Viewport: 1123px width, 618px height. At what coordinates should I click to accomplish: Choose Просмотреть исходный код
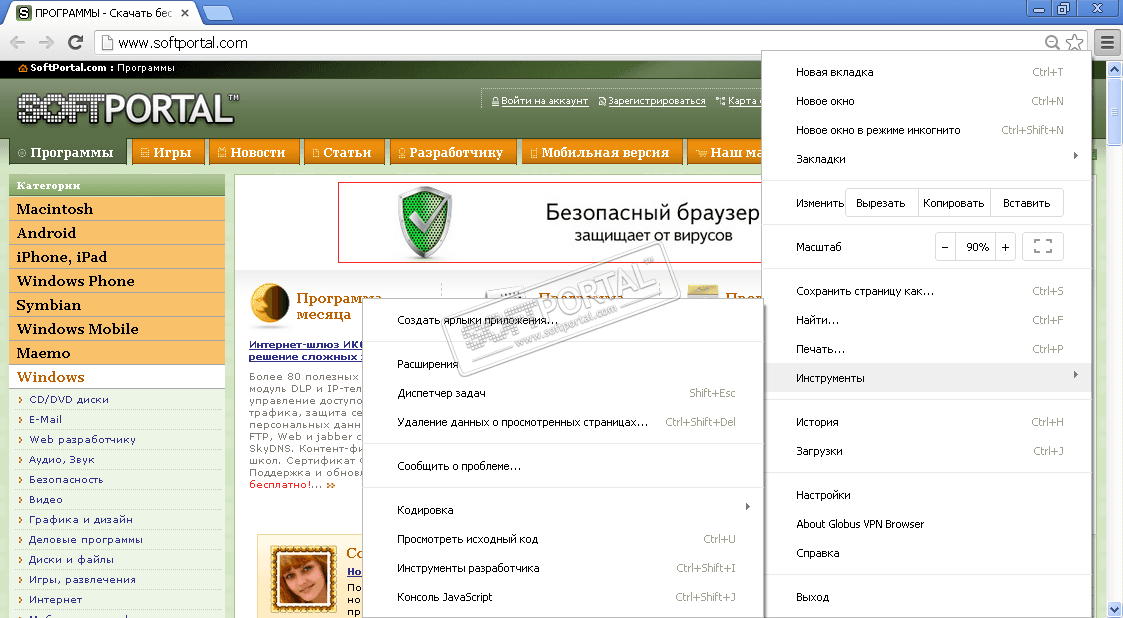564,539
